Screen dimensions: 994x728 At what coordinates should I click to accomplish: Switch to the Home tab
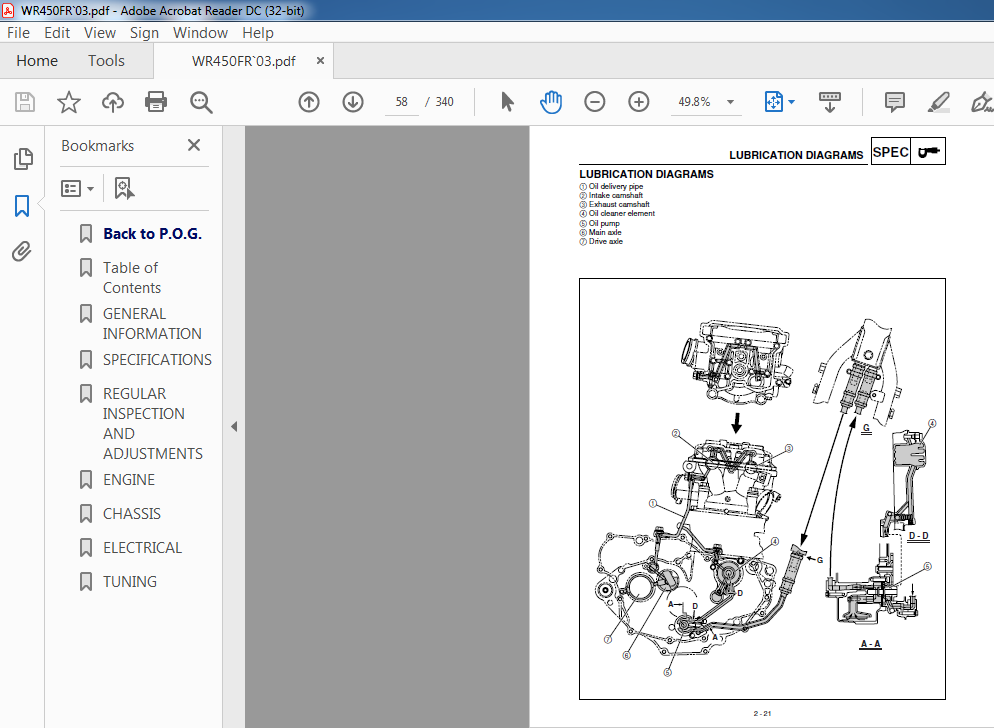click(37, 61)
